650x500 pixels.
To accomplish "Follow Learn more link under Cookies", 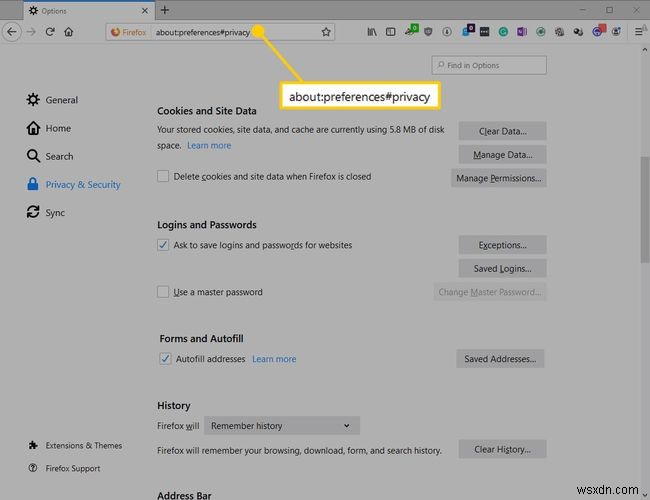I will pos(209,146).
